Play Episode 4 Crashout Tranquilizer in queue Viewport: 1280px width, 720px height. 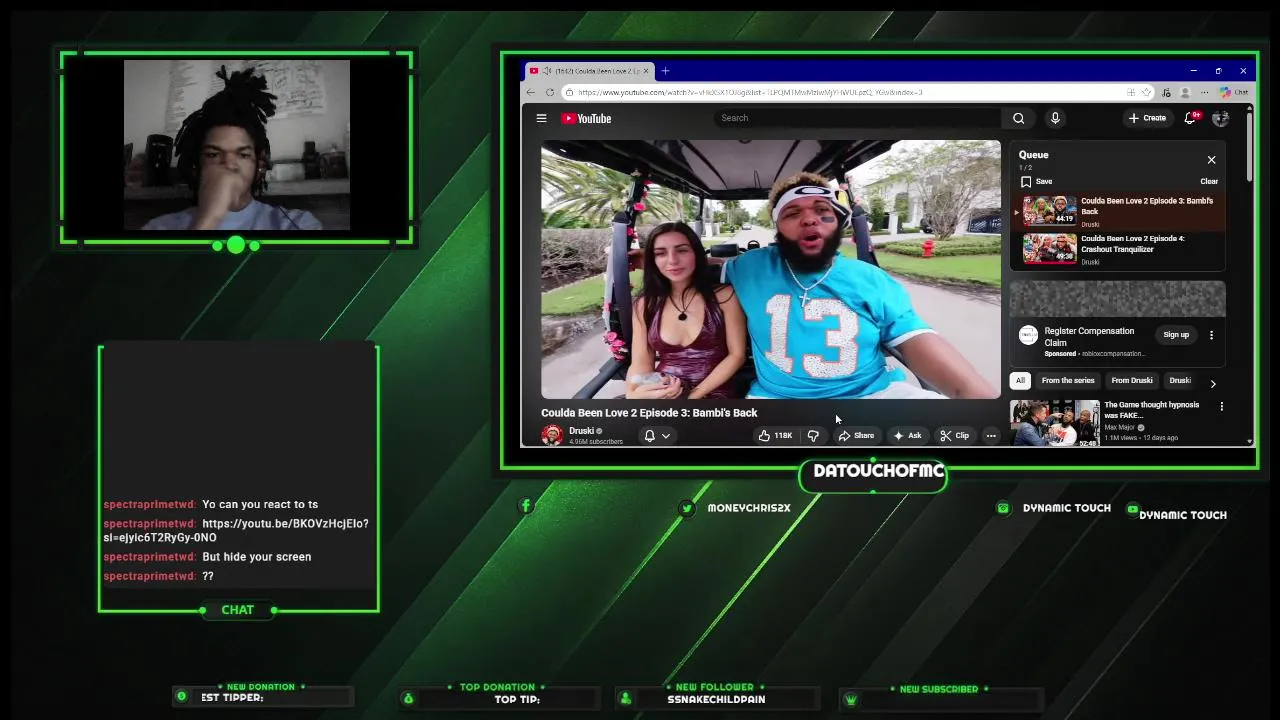pyautogui.click(x=1118, y=249)
